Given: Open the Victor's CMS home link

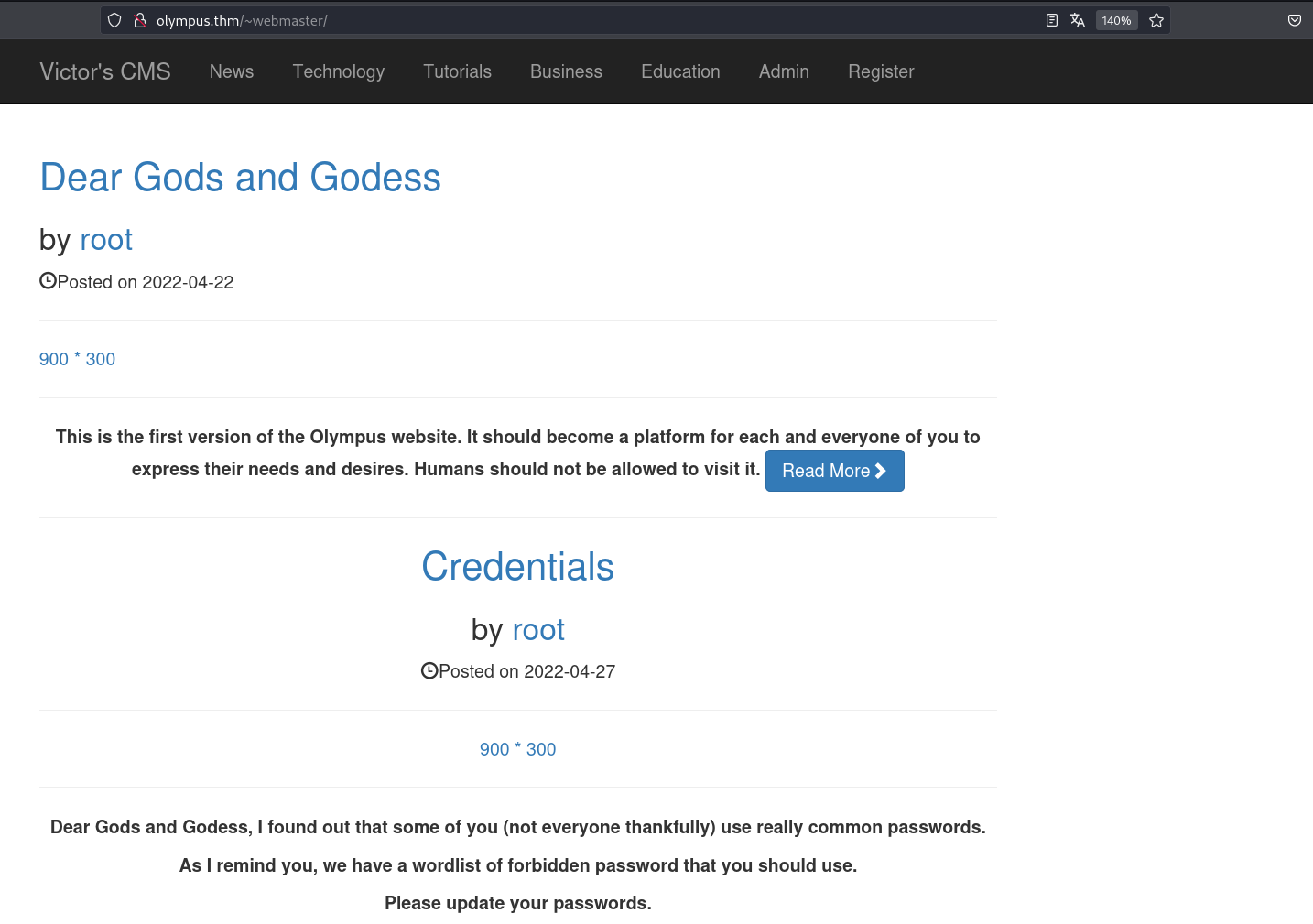Looking at the screenshot, I should [105, 71].
